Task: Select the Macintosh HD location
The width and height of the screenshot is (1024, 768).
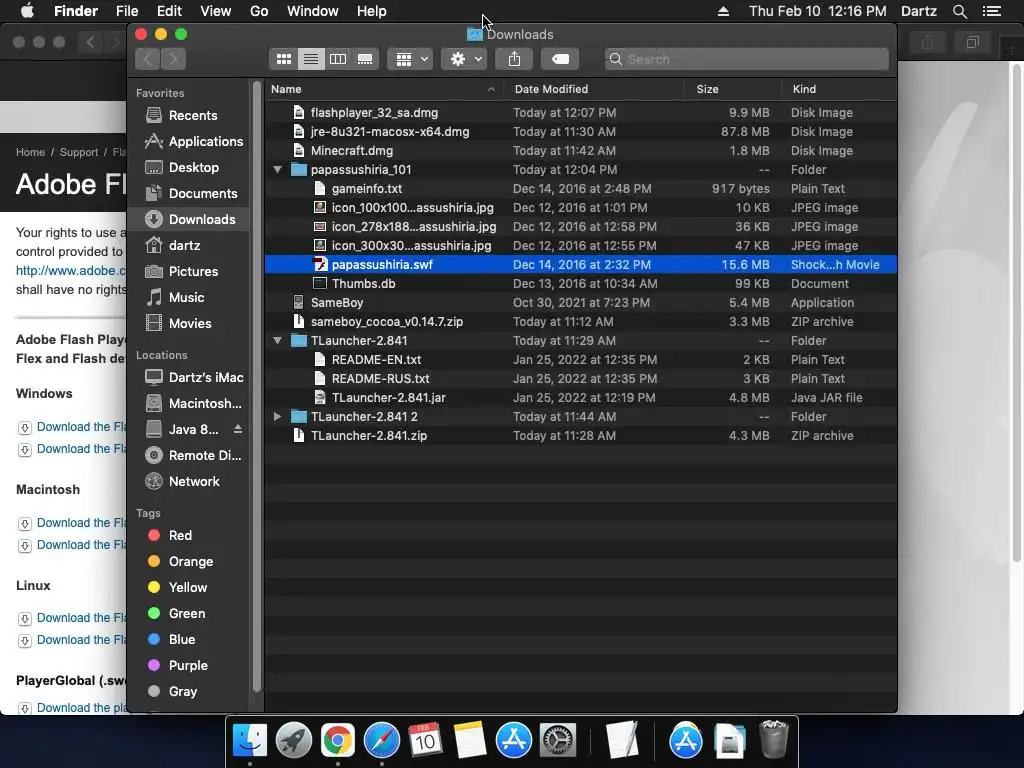Action: point(188,404)
